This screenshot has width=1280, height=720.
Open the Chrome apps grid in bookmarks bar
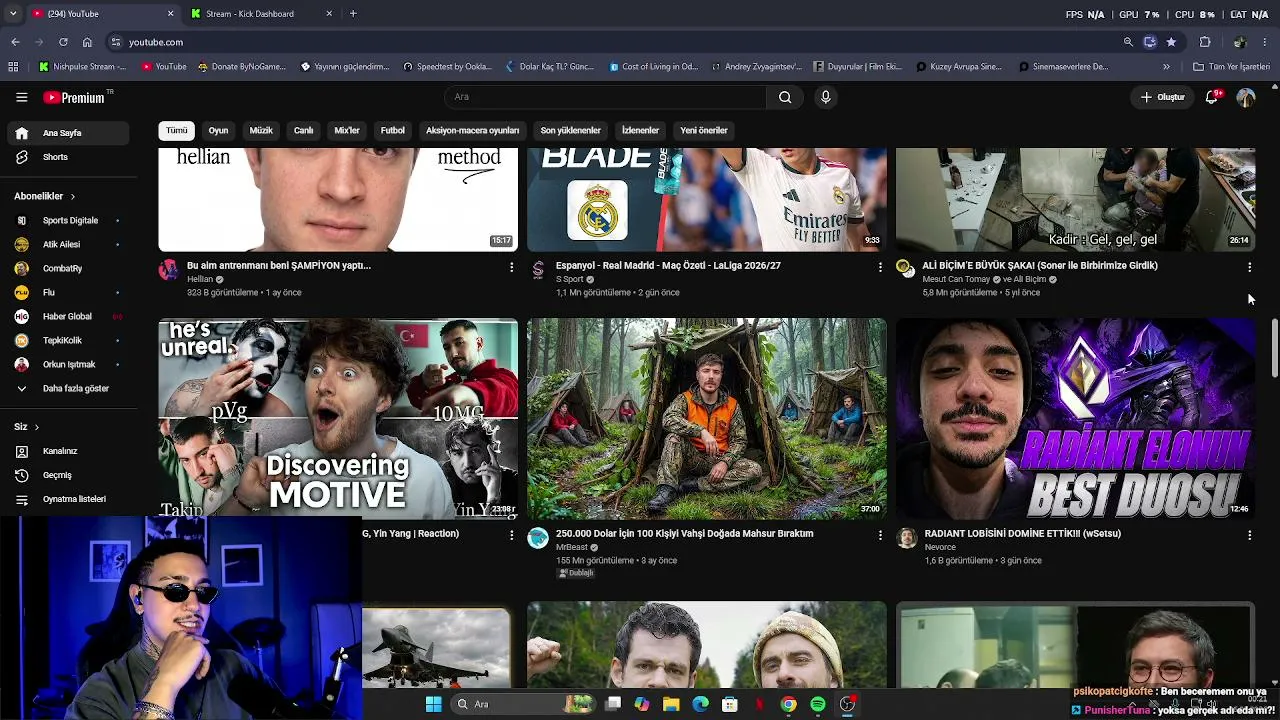13,67
